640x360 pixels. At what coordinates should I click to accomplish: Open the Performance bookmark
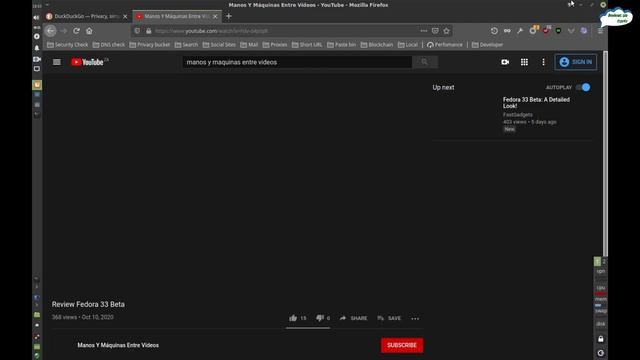click(x=444, y=45)
